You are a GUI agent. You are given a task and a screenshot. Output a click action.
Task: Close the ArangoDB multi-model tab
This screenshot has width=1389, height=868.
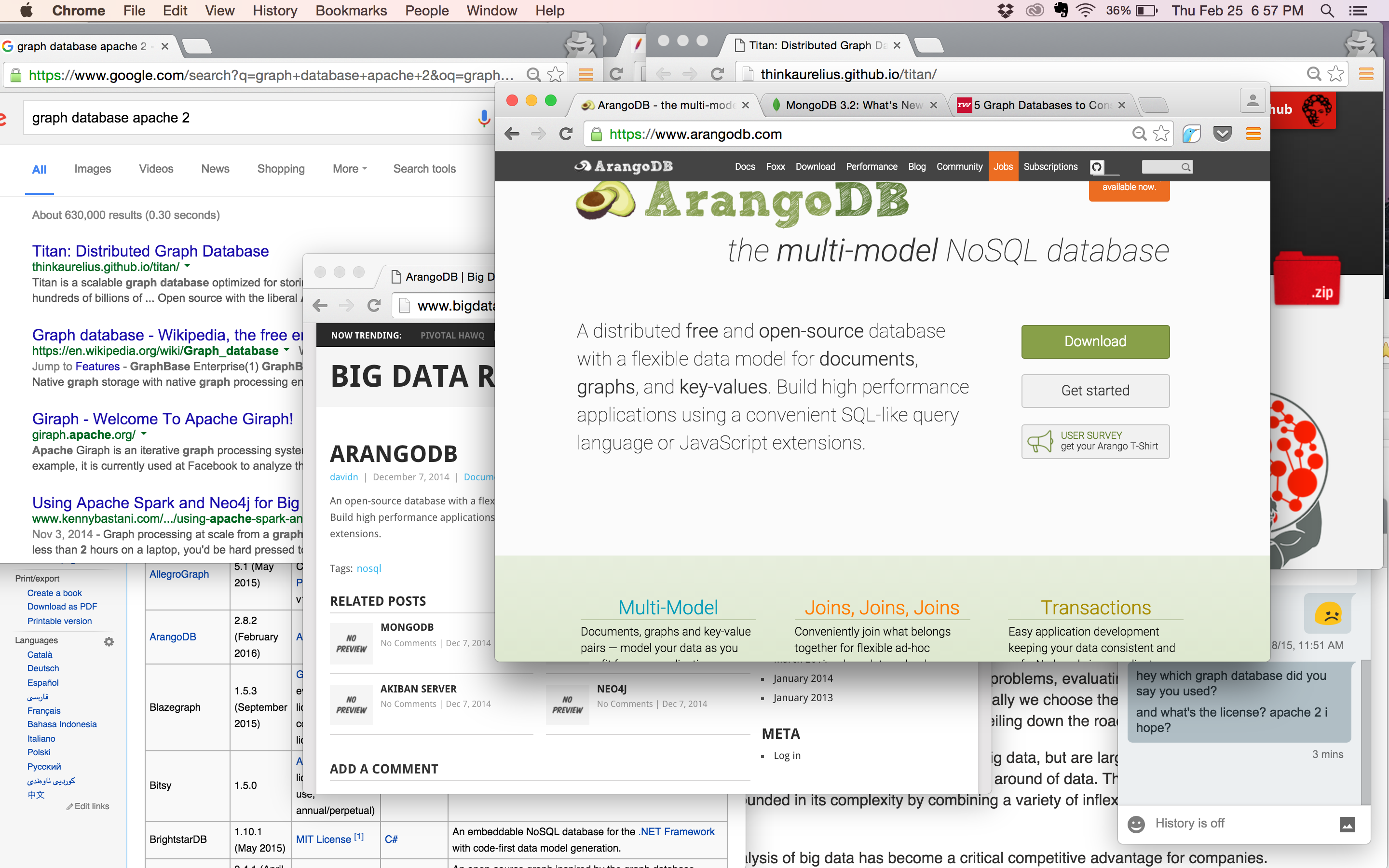pyautogui.click(x=745, y=105)
